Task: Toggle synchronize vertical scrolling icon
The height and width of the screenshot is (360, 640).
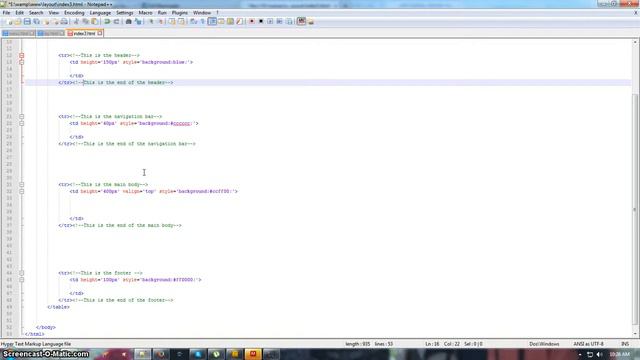Action: pos(172,22)
